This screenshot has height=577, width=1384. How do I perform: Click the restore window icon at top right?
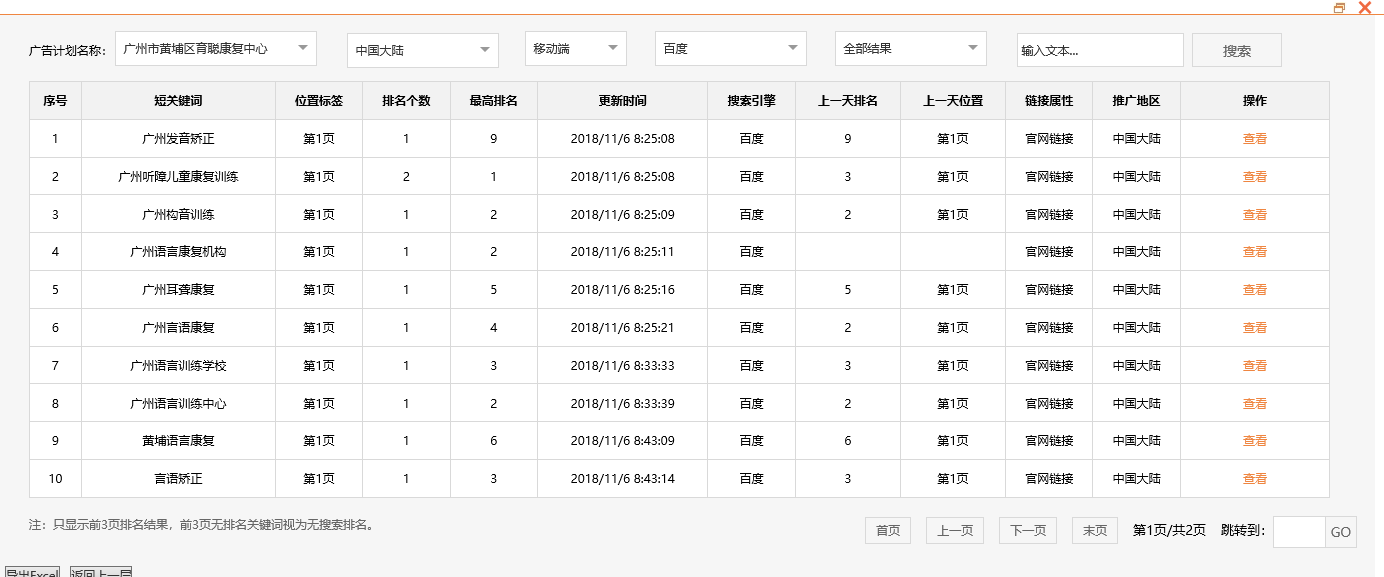coord(1340,8)
